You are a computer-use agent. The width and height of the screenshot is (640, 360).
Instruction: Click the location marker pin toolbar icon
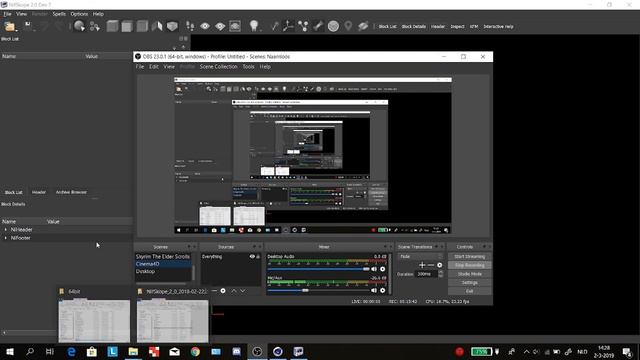coord(348,26)
